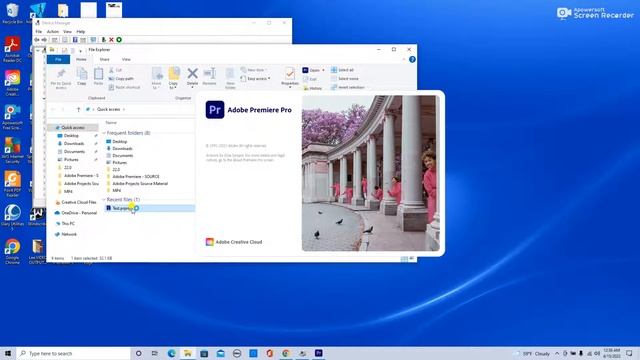640x360 pixels.
Task: Open Acrobat Reader DC desktop icon
Action: [12, 49]
